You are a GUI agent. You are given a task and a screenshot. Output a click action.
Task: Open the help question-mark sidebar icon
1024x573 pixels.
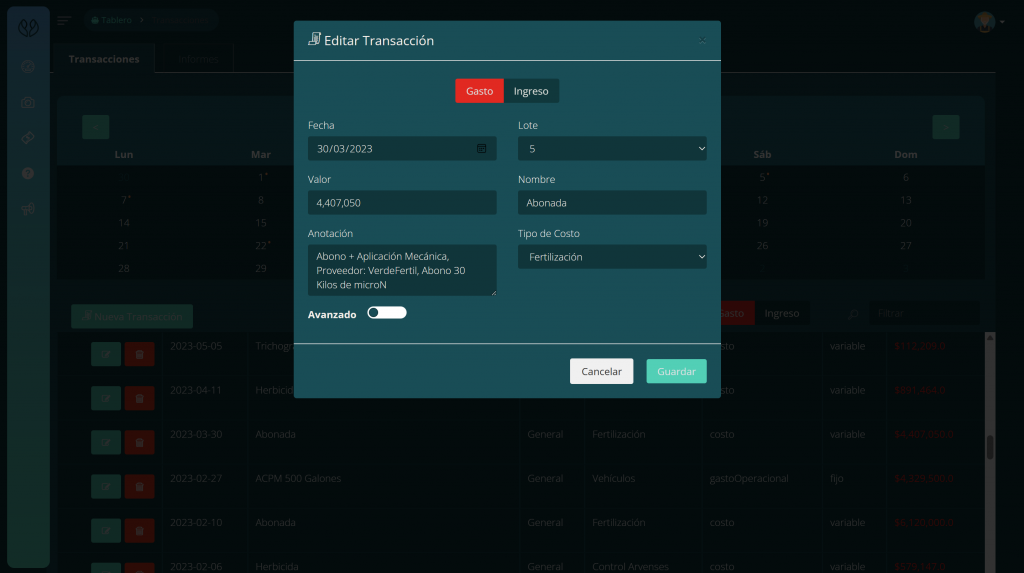coord(28,173)
